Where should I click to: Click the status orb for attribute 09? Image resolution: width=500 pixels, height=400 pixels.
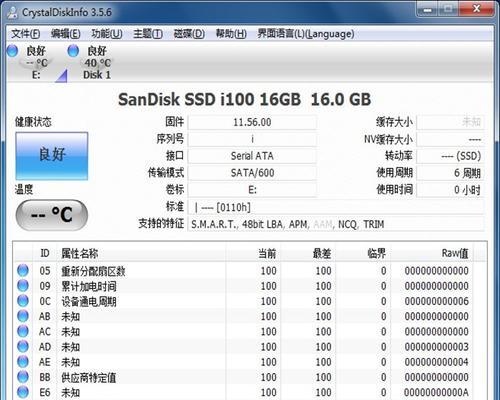(23, 286)
